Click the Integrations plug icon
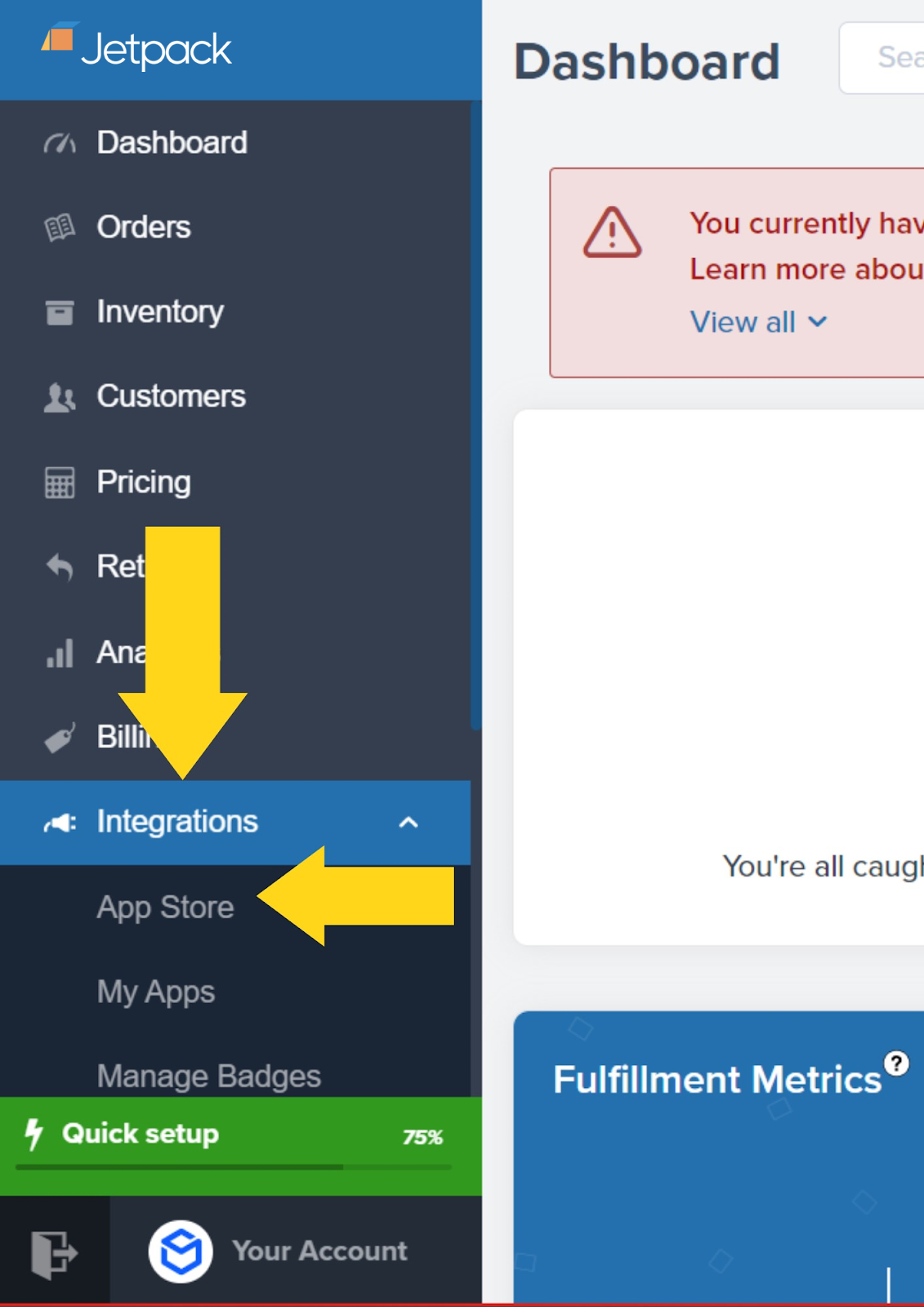This screenshot has width=924, height=1307. (x=60, y=822)
